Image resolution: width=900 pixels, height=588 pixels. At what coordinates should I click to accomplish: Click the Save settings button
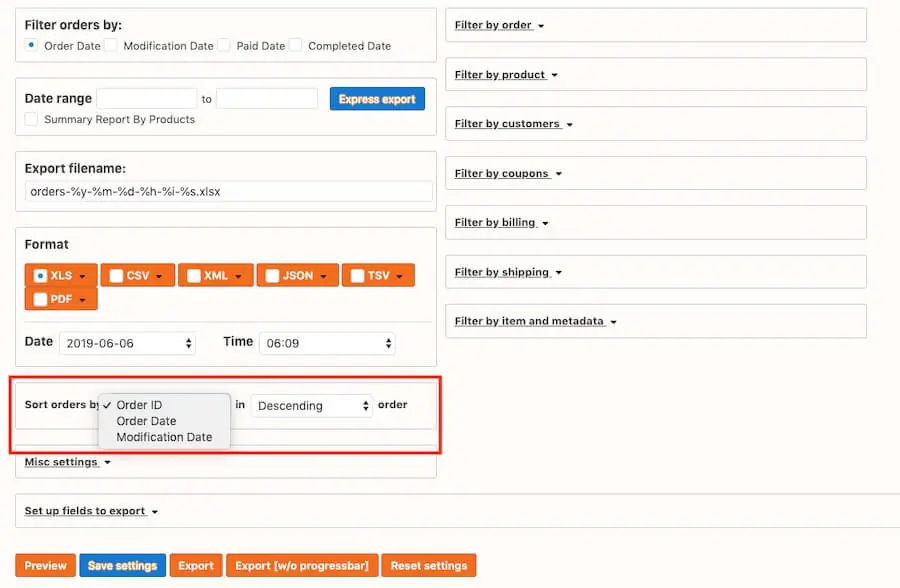pos(122,566)
